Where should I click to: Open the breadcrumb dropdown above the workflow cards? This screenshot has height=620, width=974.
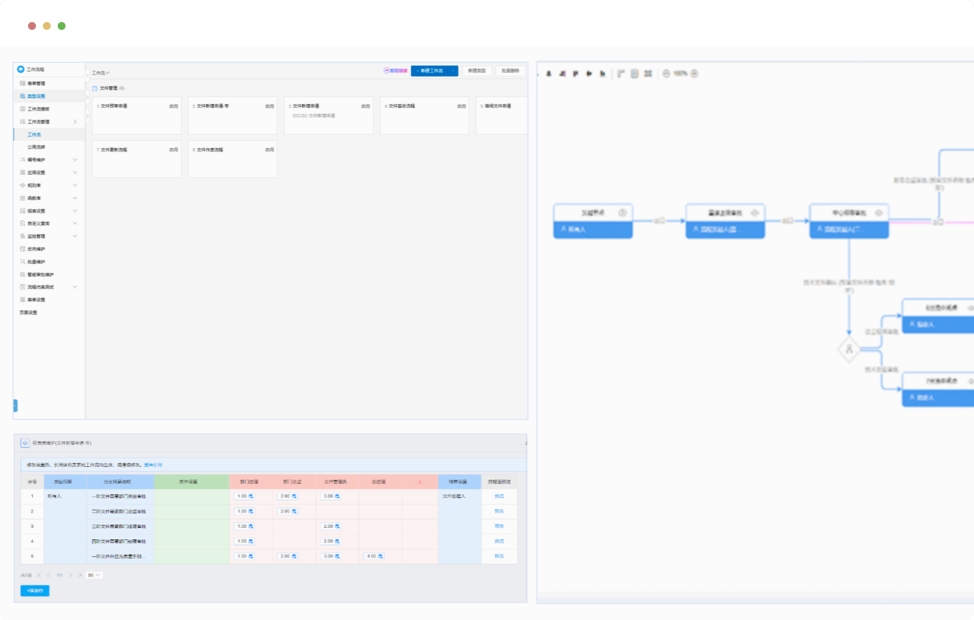point(101,72)
